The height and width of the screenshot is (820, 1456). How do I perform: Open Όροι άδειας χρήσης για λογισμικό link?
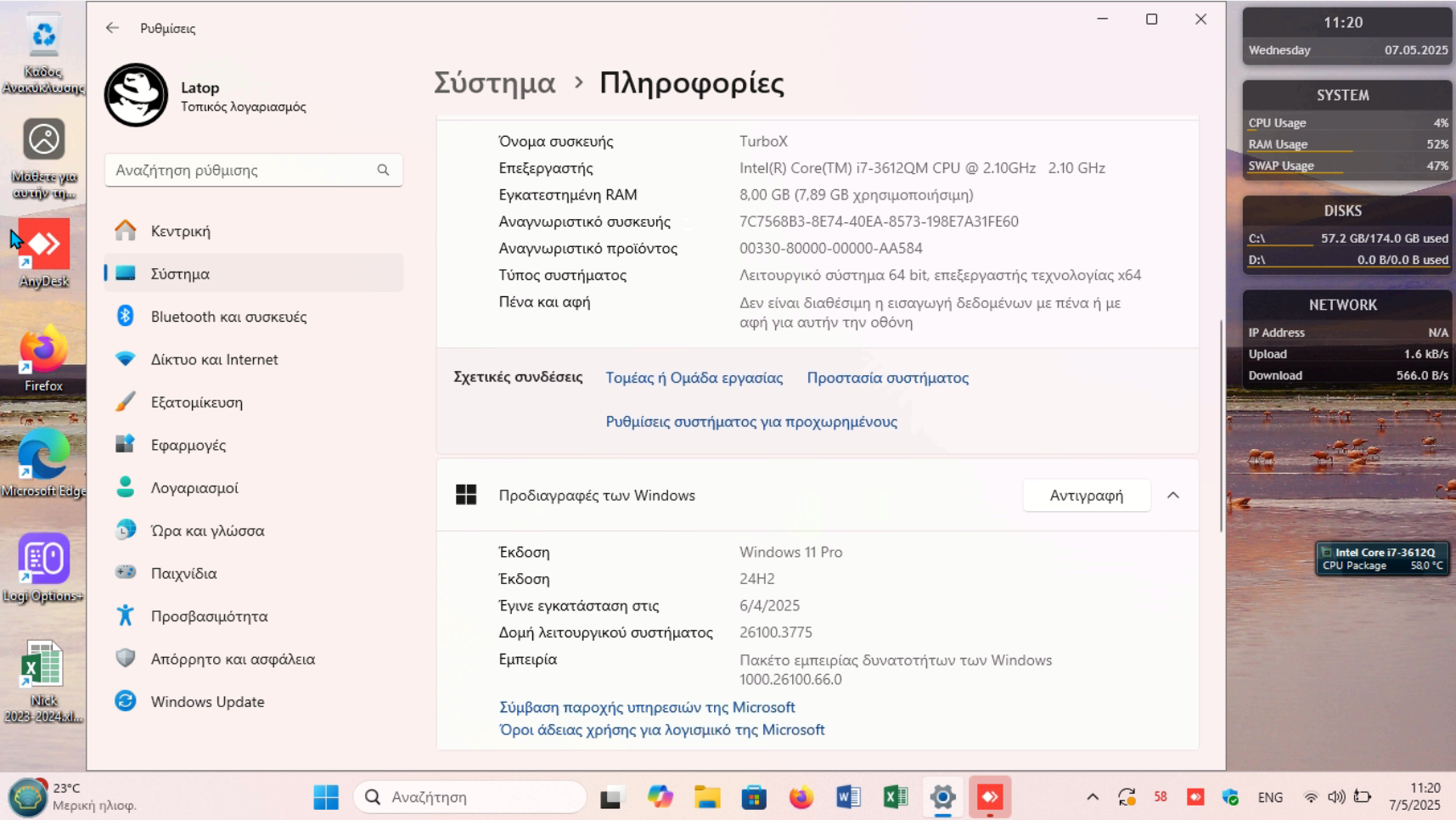(x=661, y=730)
